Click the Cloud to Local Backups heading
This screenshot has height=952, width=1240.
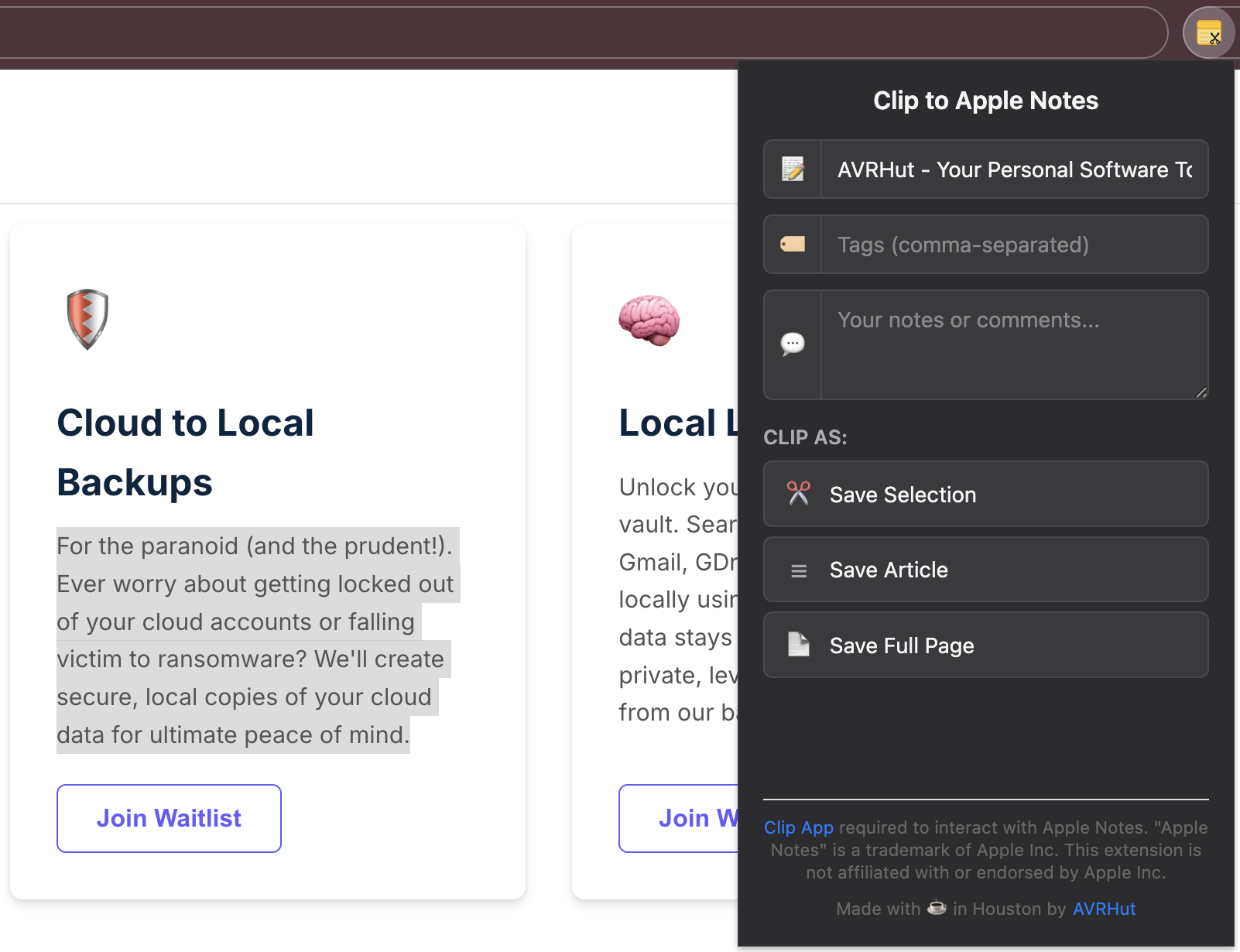[186, 453]
